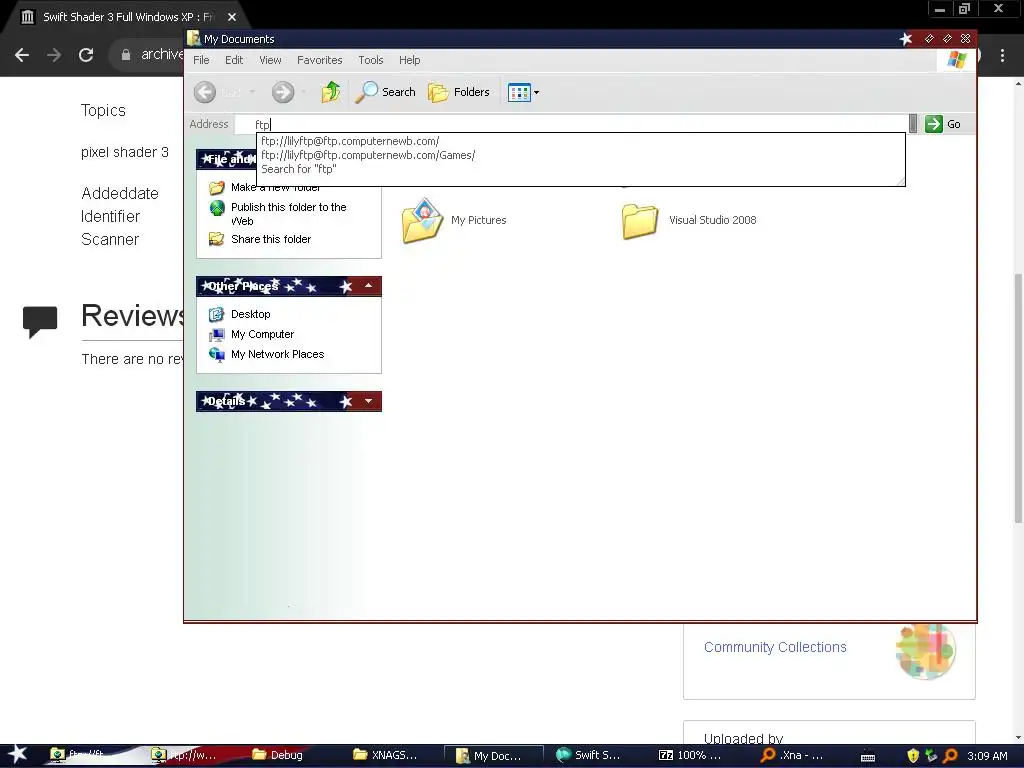Select the ftp.computernewb.com/Games/ suggestion

(368, 155)
